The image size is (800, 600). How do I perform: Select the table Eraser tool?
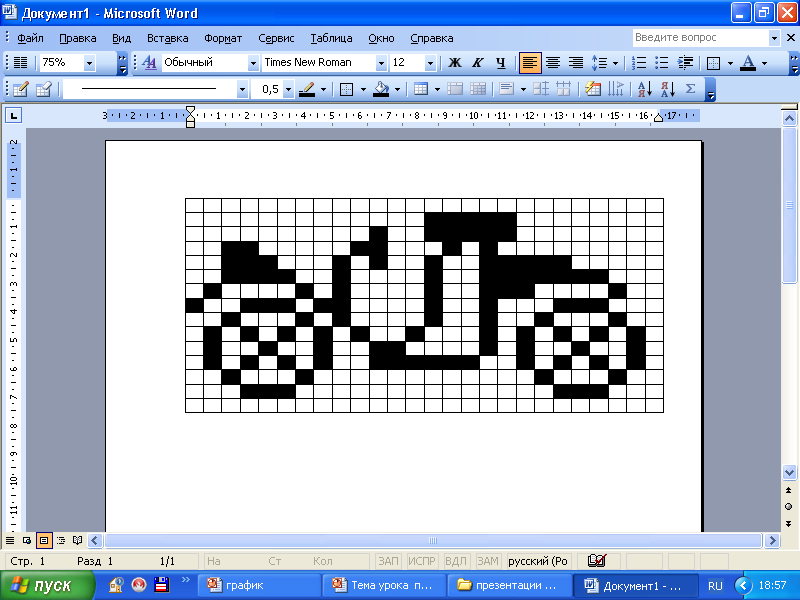[x=43, y=89]
